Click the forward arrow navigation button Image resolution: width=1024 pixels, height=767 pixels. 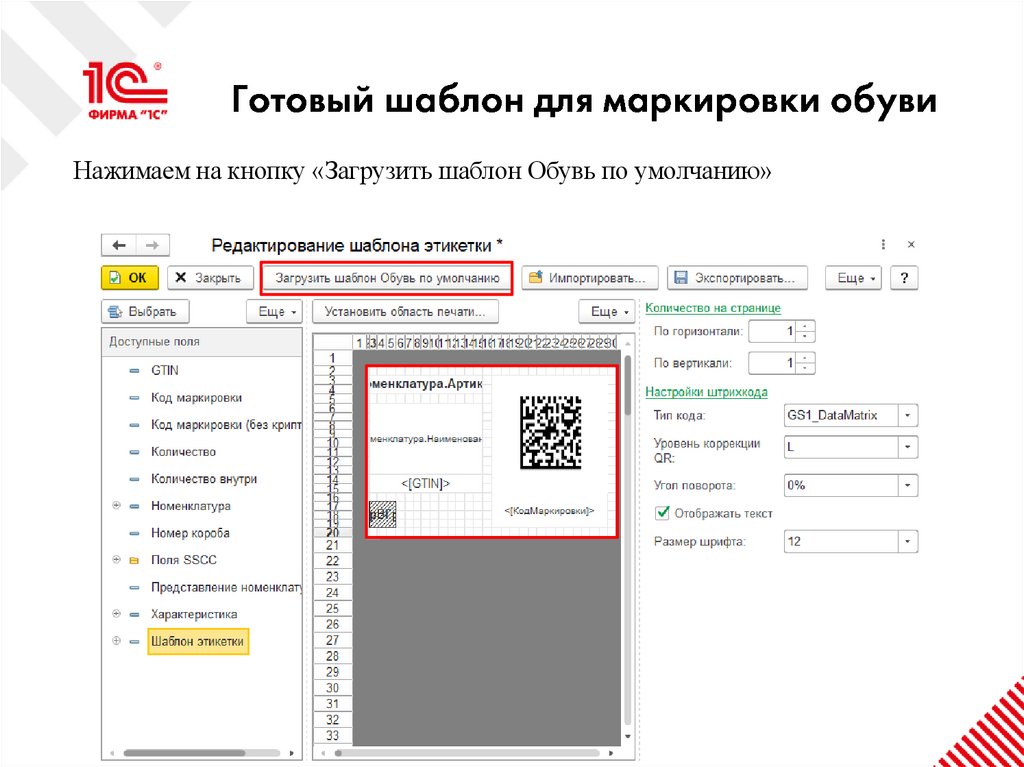tap(152, 245)
